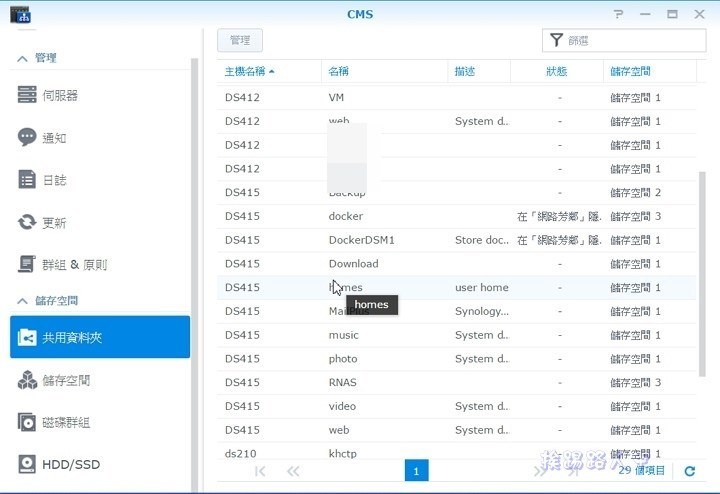Click the 日誌 log icon
This screenshot has height=494, width=720.
[x=27, y=180]
